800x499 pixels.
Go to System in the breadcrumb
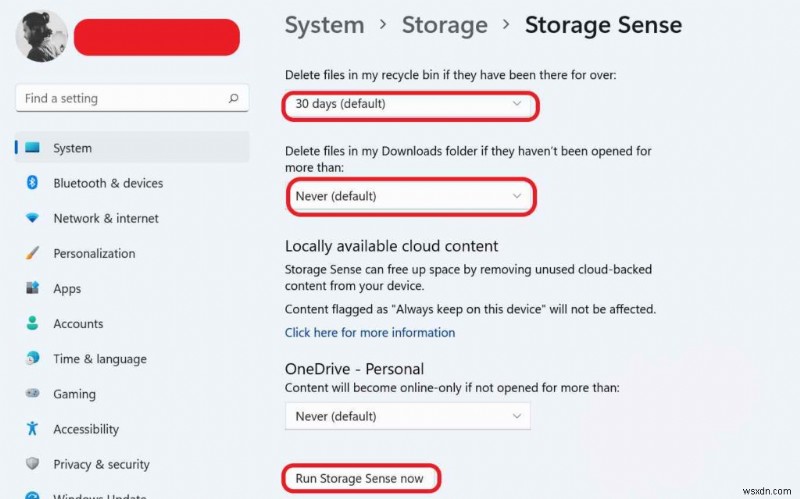324,25
